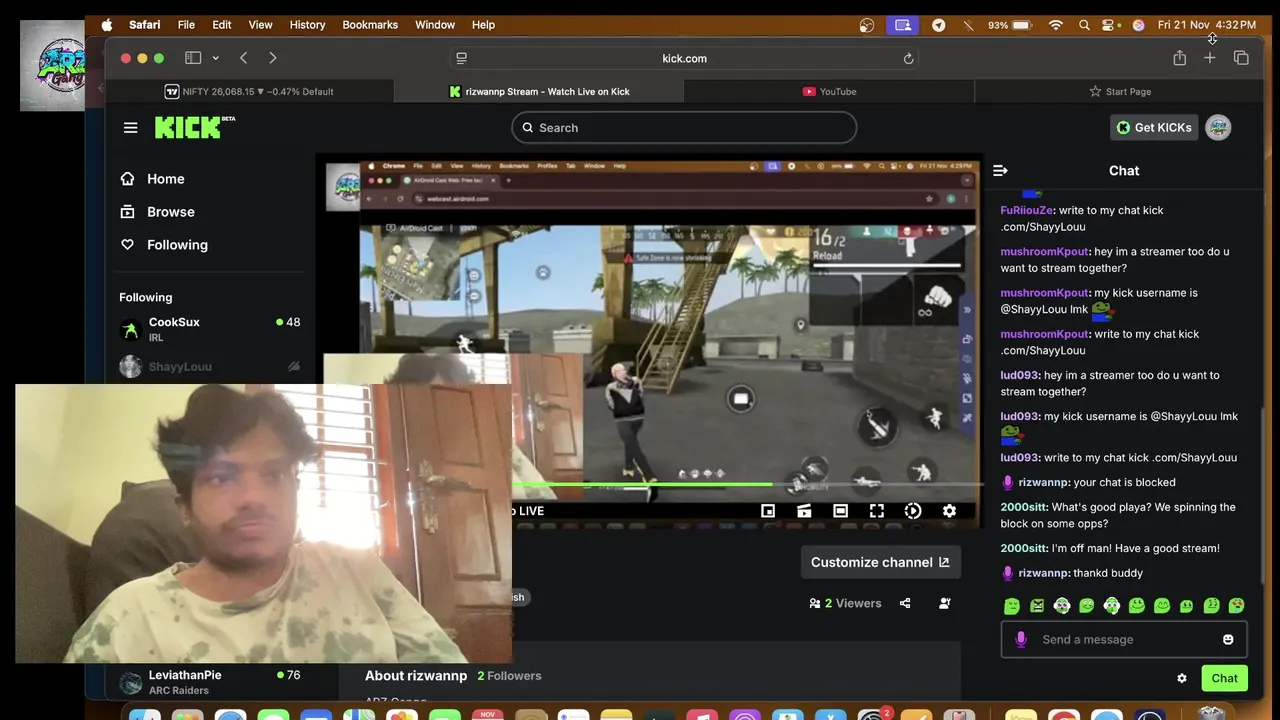This screenshot has width=1280, height=720.
Task: Insert the angry green emote
Action: coord(1037,606)
